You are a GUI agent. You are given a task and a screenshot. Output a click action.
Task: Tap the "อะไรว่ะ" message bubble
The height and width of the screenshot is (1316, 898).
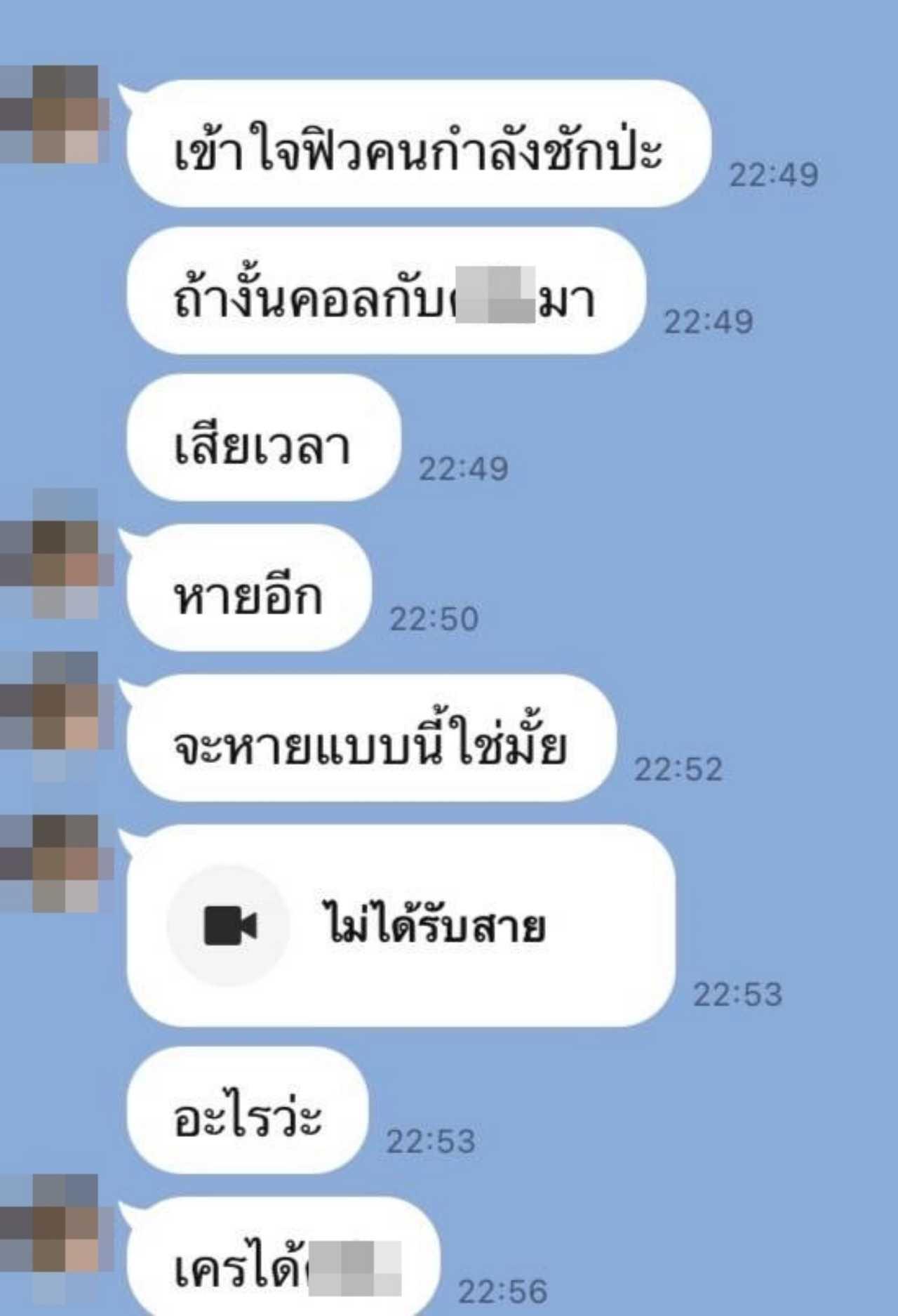pos(247,1110)
